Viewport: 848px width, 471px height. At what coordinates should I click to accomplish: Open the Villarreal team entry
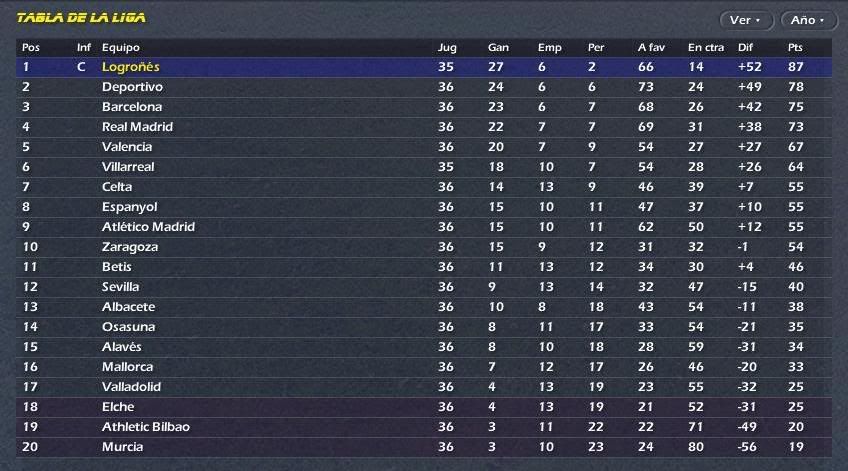(x=128, y=167)
